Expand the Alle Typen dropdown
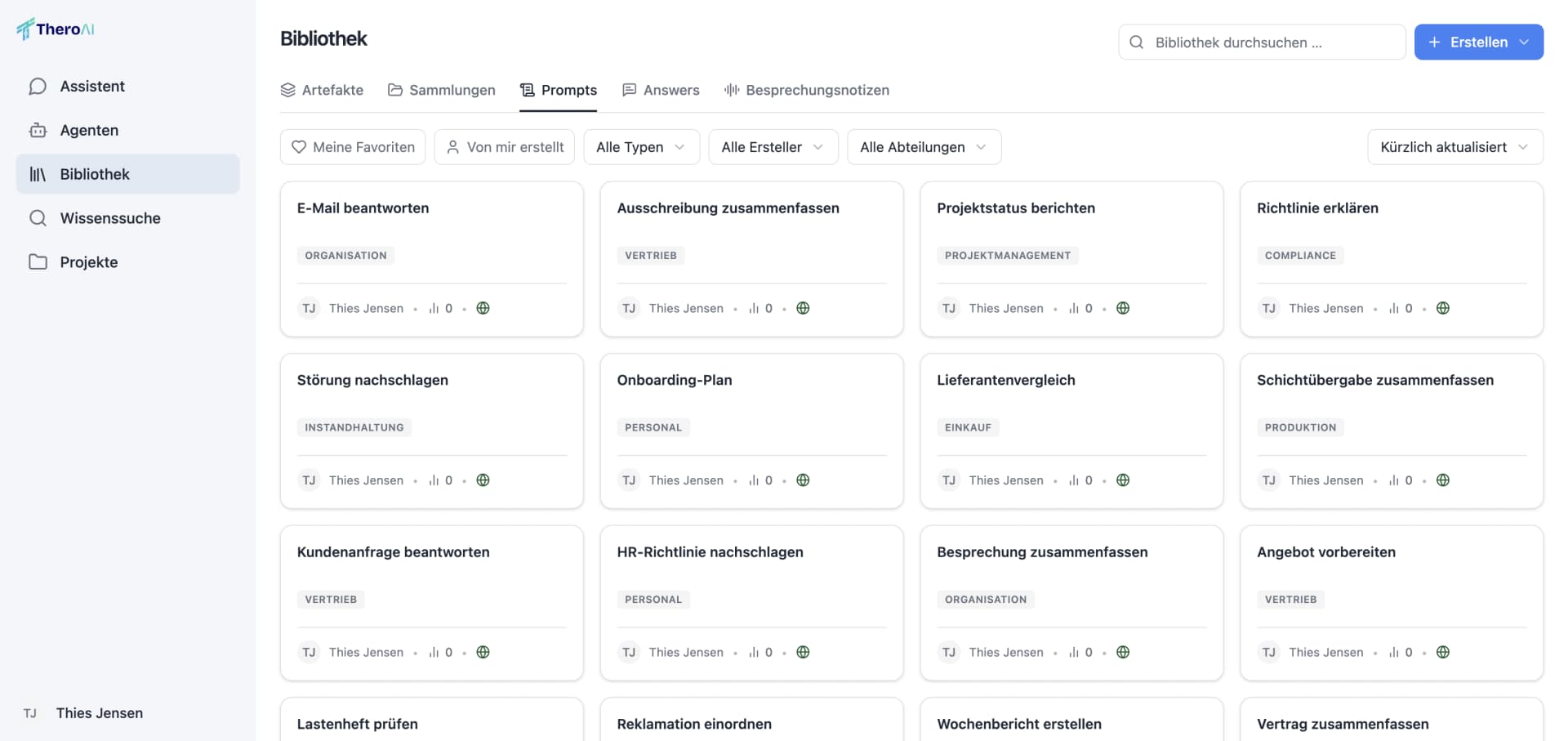 coord(641,147)
